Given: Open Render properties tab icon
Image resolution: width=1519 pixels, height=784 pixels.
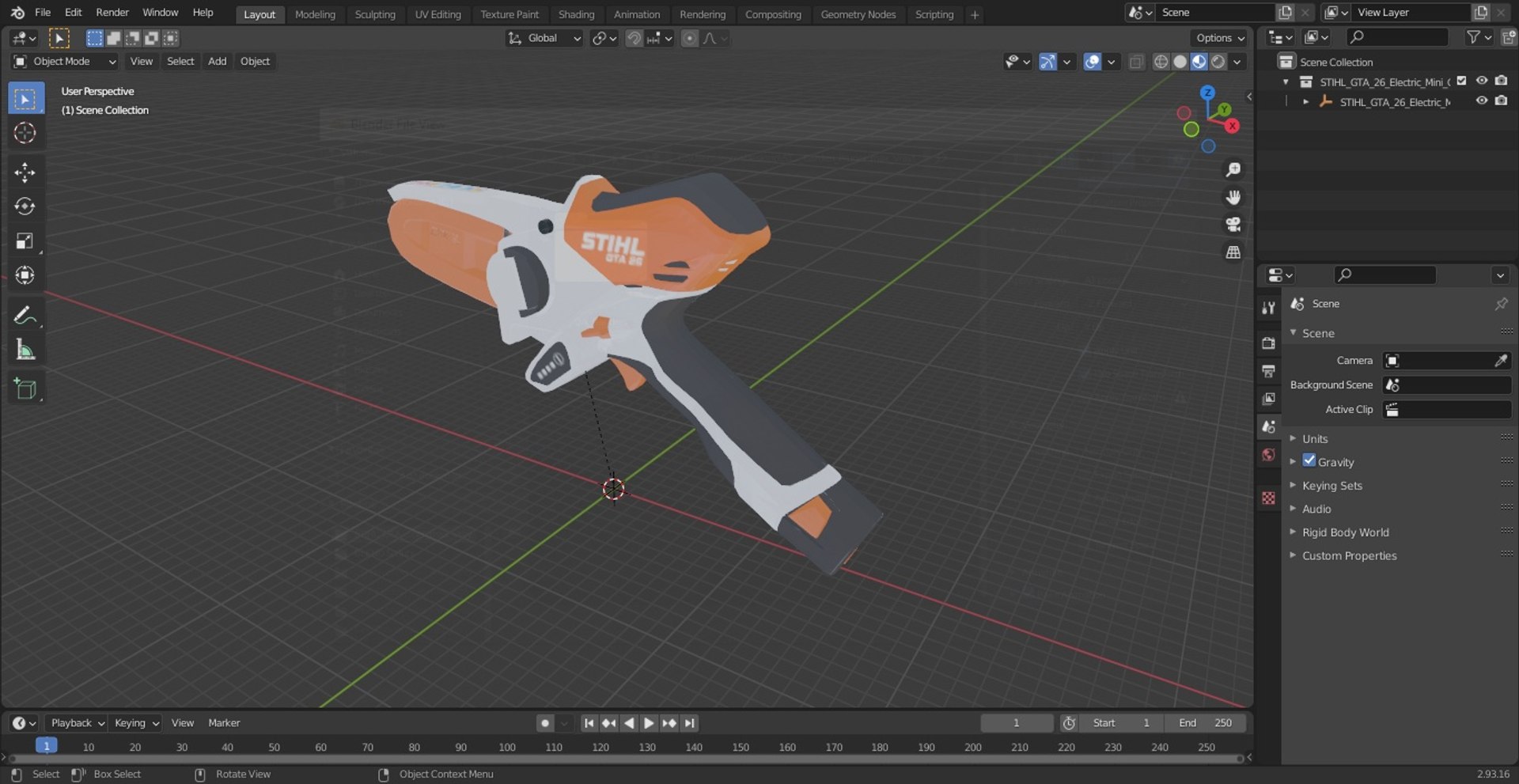Looking at the screenshot, I should (x=1269, y=343).
